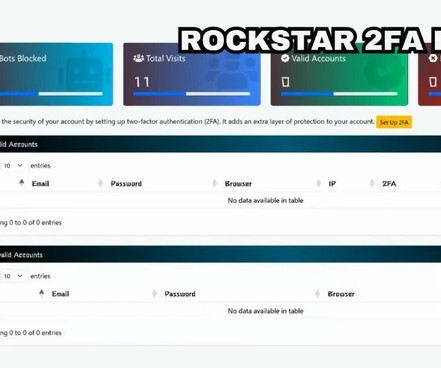Image resolution: width=441 pixels, height=368 pixels.
Task: Open the Bots Blocked stat card
Action: [56, 74]
